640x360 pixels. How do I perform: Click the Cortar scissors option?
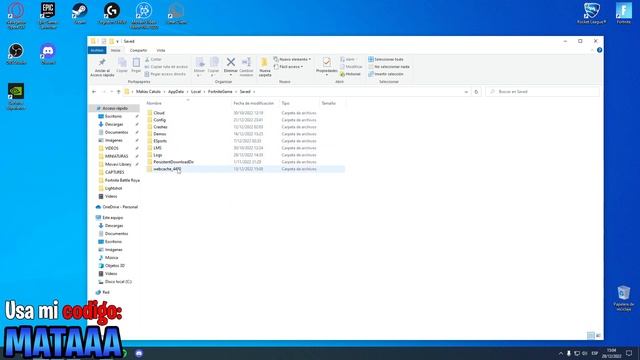[x=153, y=59]
